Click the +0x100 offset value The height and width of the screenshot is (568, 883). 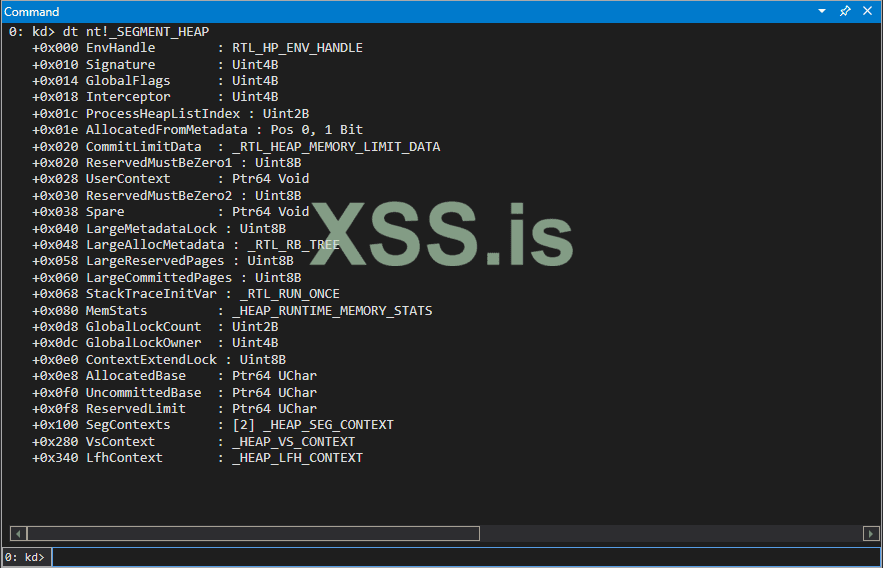(x=55, y=425)
